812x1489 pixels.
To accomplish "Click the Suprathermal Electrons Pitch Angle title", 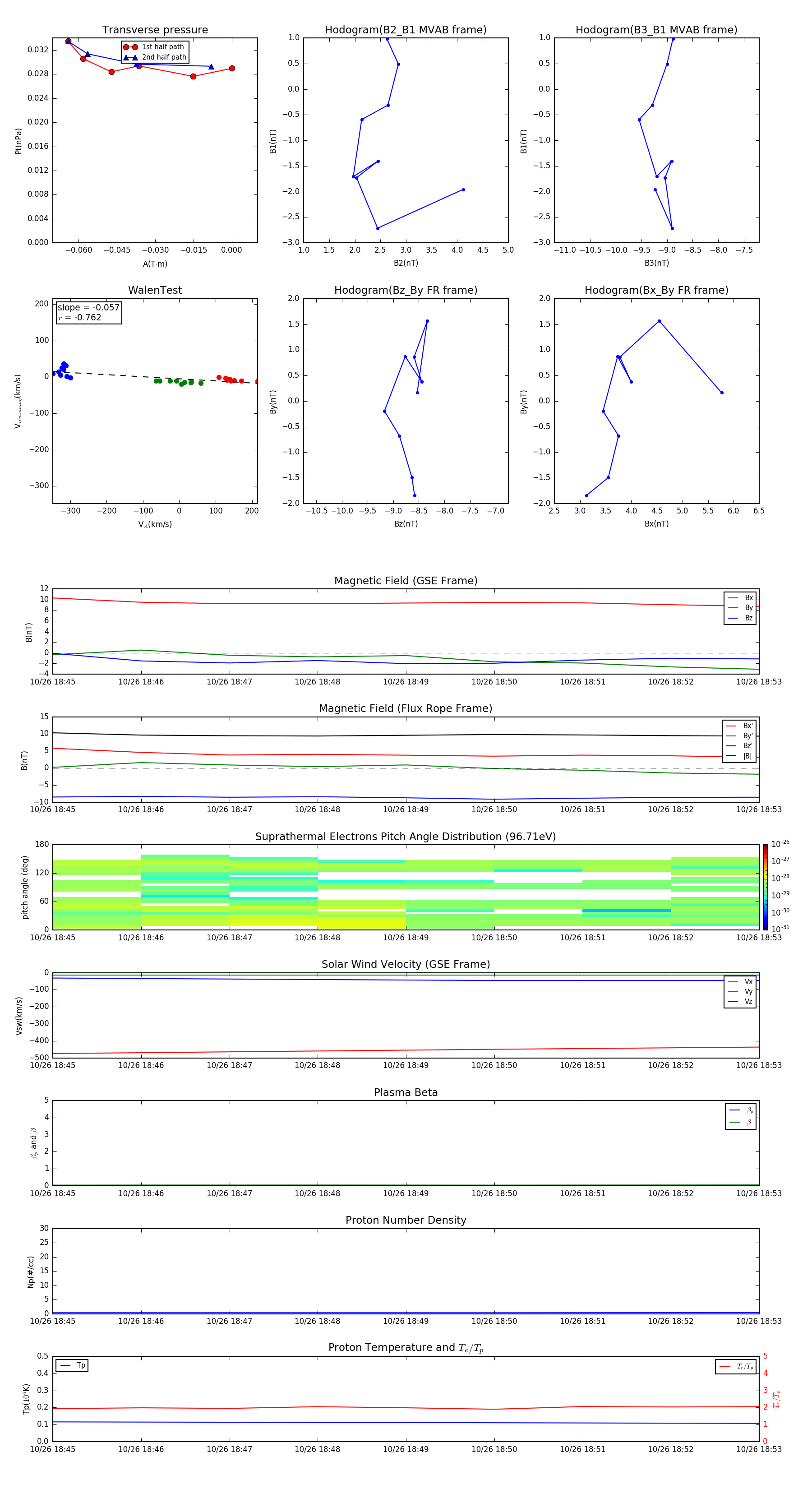I will point(406,837).
